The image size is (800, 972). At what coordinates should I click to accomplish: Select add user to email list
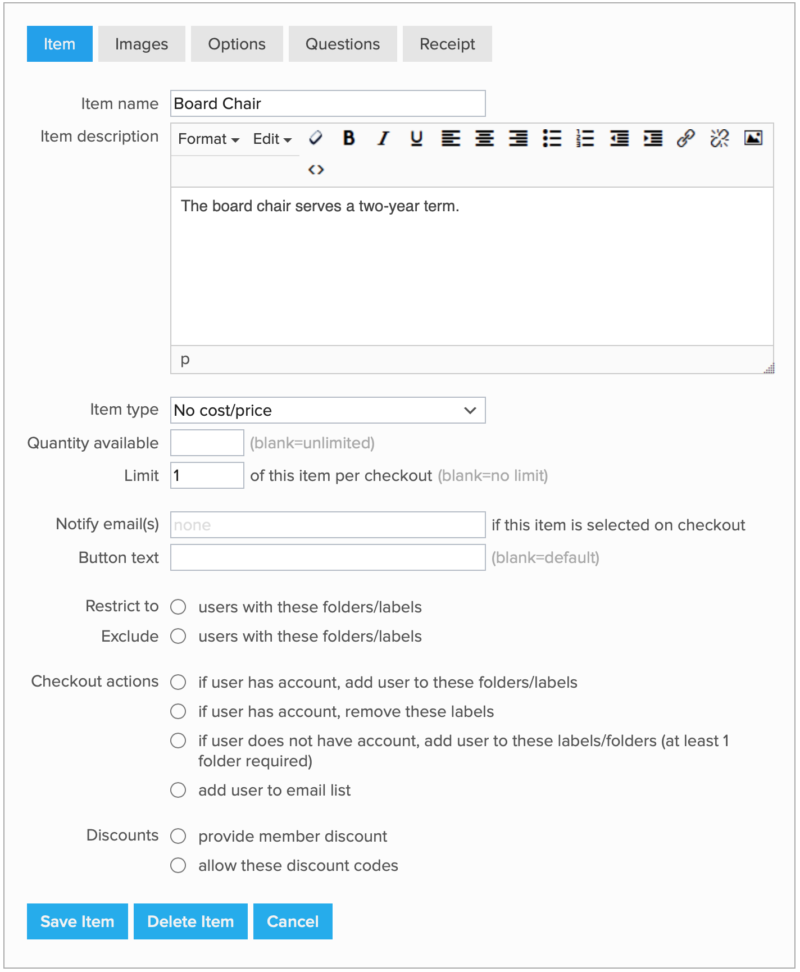(x=178, y=790)
